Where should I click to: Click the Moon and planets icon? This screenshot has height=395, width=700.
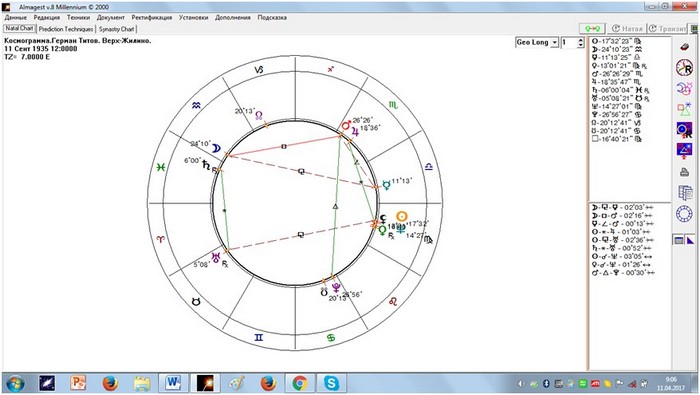tap(684, 88)
